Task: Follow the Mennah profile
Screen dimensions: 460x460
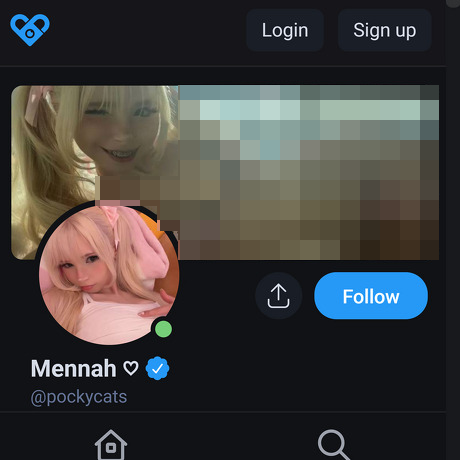Action: 371,296
